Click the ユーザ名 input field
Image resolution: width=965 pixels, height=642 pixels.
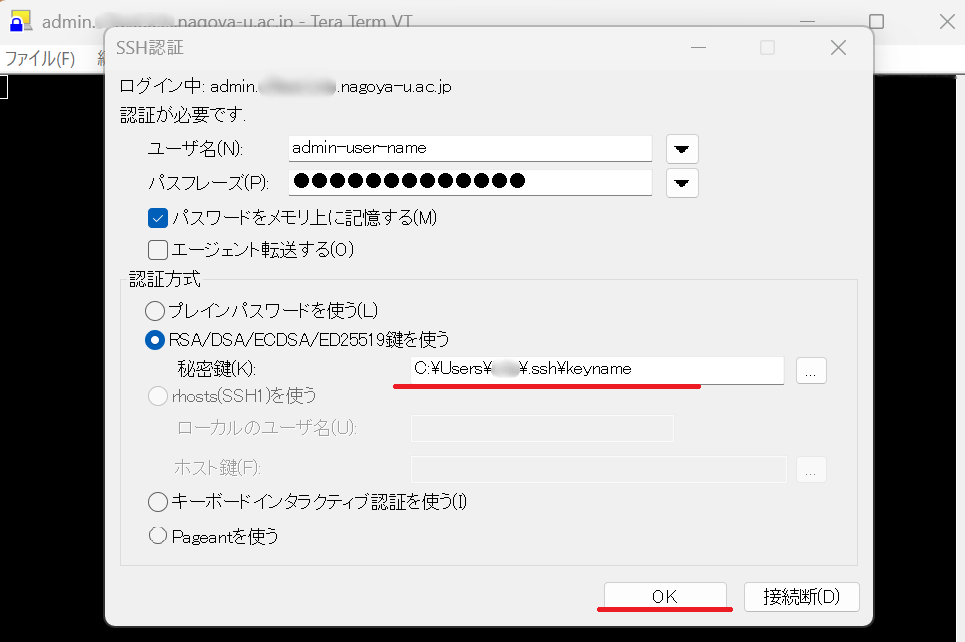[x=470, y=148]
